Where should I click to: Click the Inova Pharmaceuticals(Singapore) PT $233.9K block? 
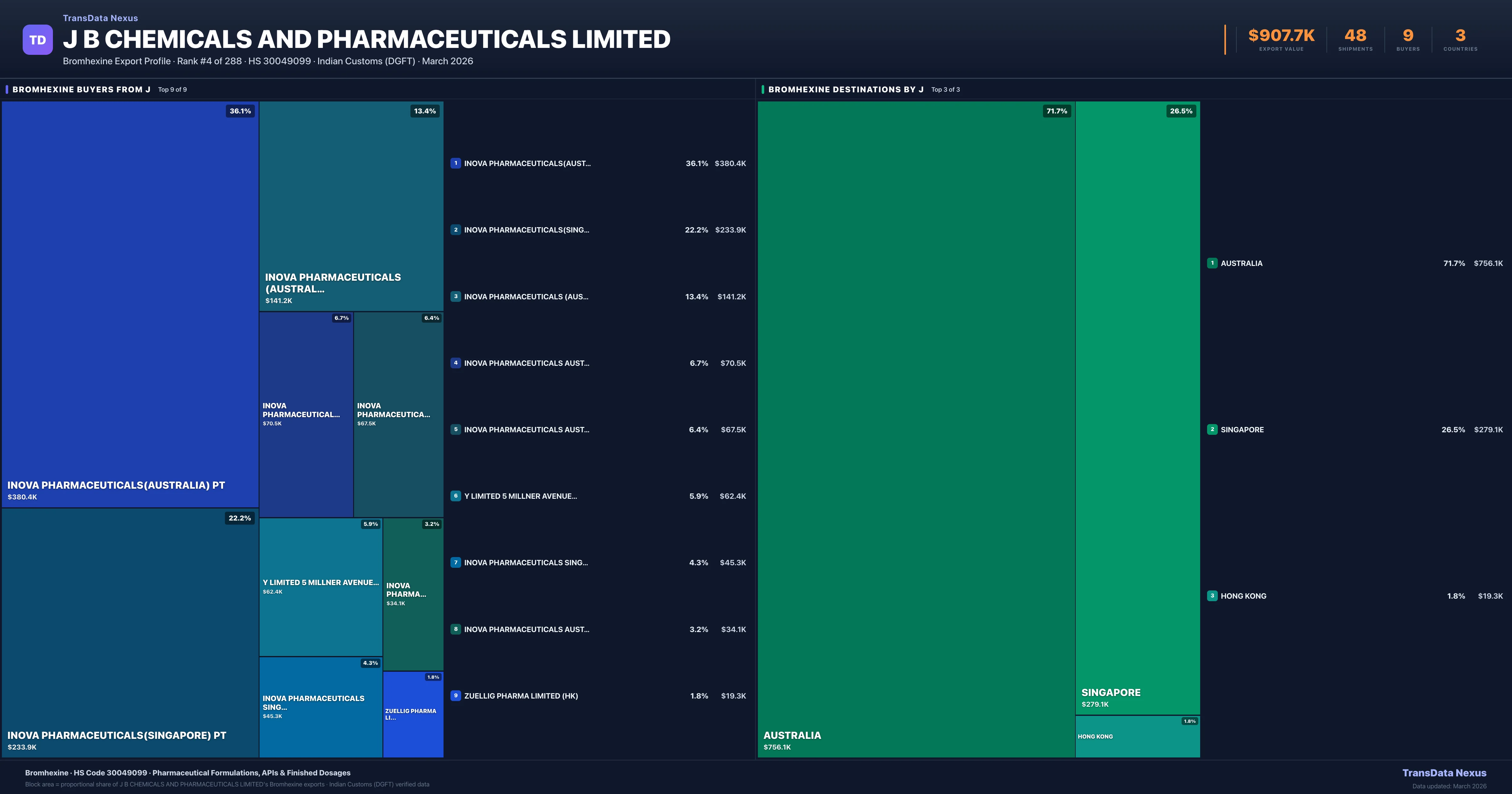130,632
